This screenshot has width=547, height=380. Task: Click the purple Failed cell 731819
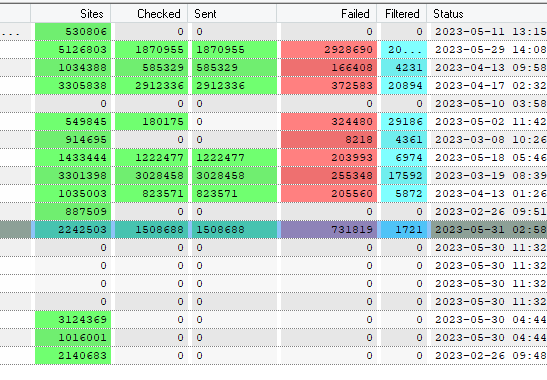329,230
